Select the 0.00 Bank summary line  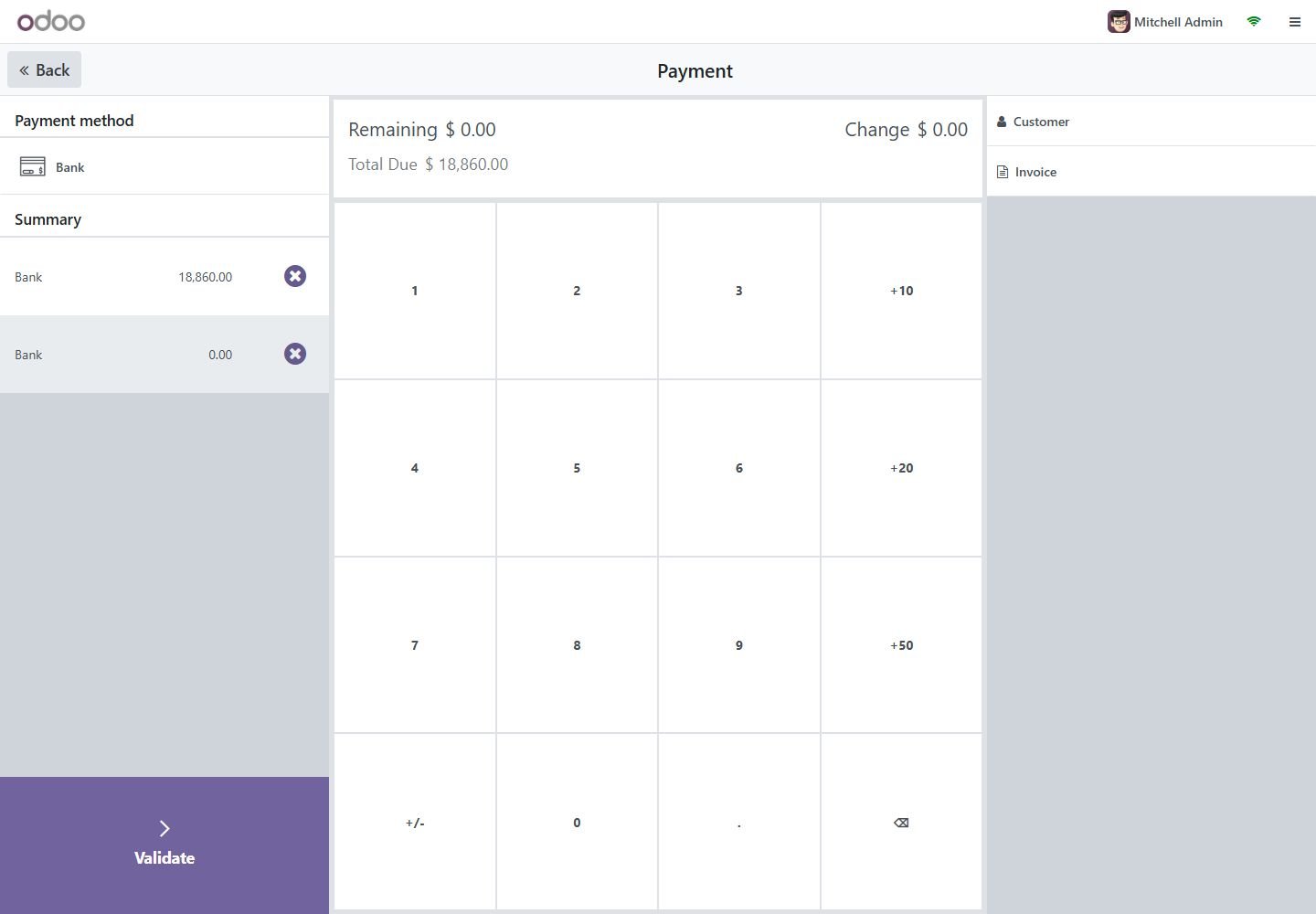164,355
